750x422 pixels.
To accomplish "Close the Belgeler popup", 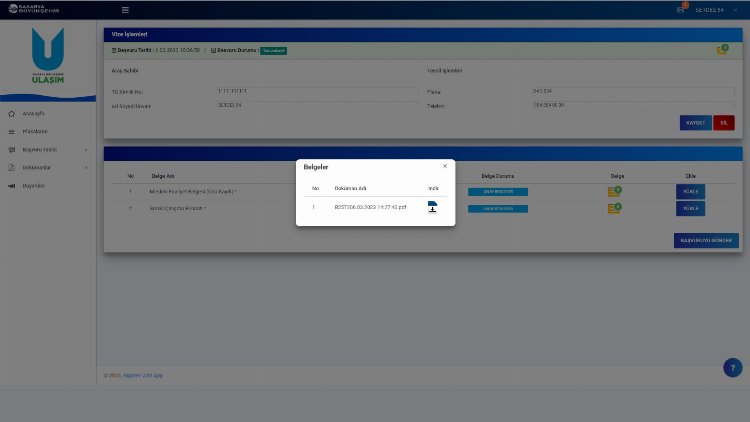I will (x=445, y=166).
